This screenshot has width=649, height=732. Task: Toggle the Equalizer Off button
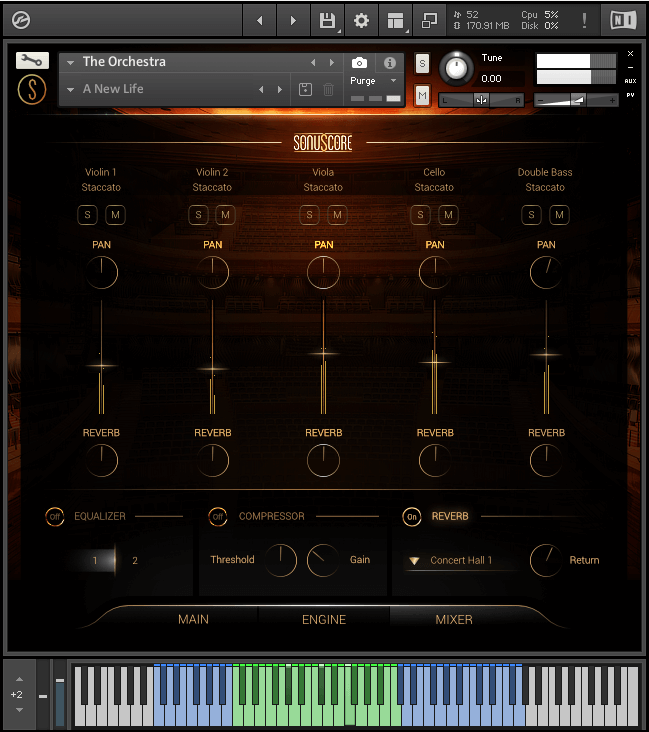(55, 517)
